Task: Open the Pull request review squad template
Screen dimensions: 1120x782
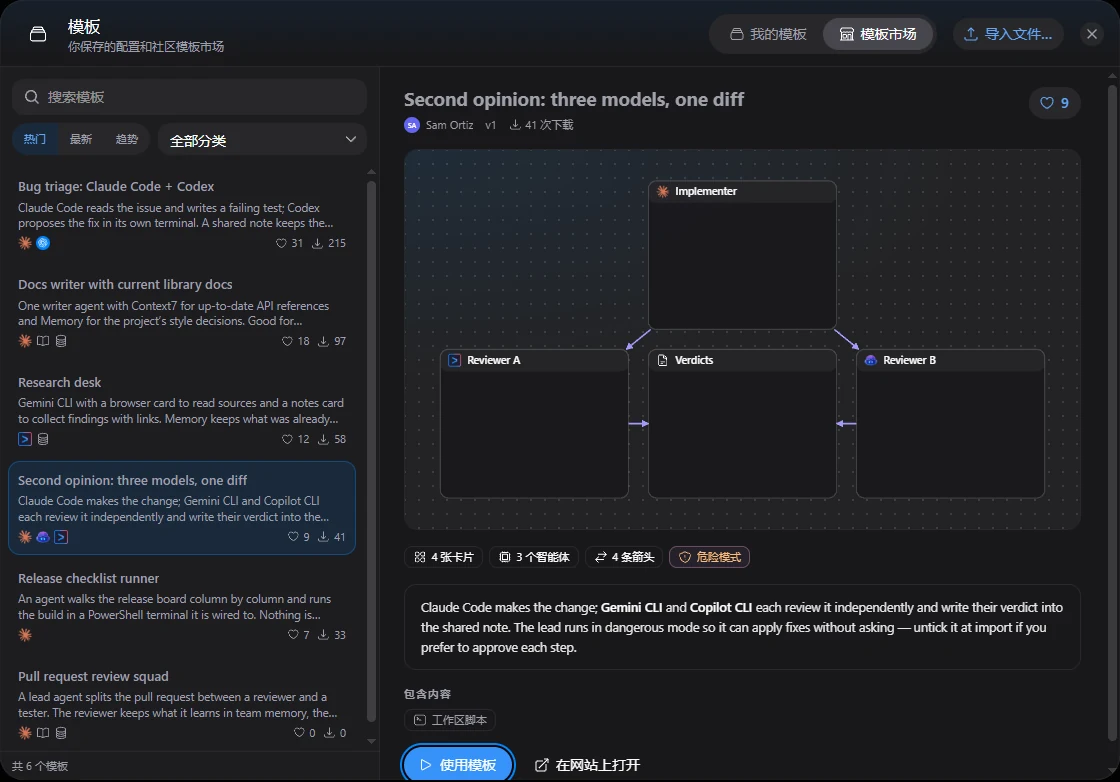Action: pyautogui.click(x=182, y=704)
